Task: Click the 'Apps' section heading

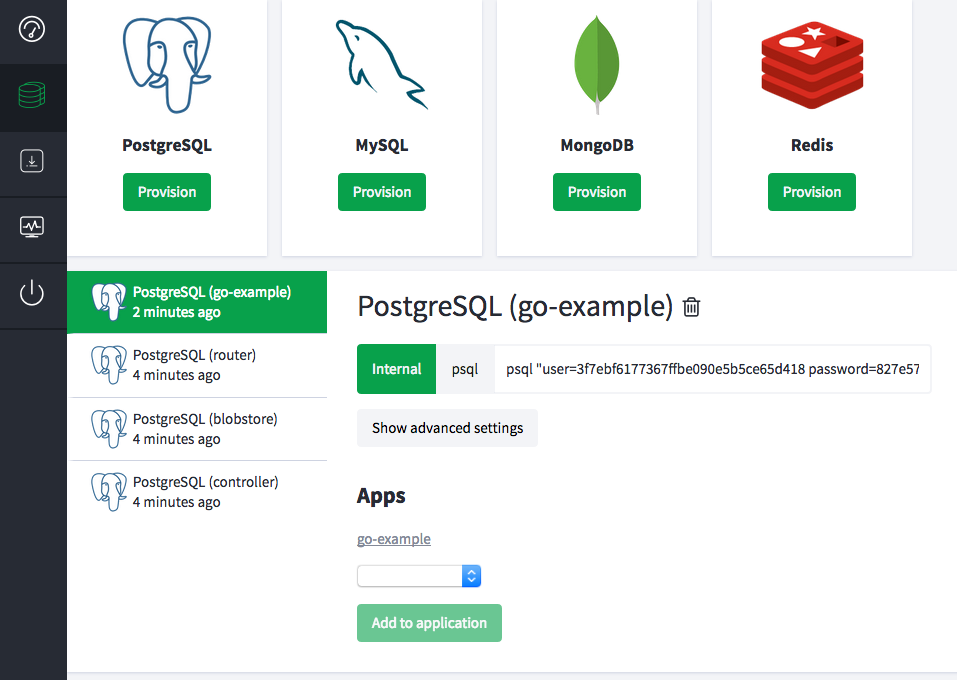Action: pyautogui.click(x=381, y=496)
